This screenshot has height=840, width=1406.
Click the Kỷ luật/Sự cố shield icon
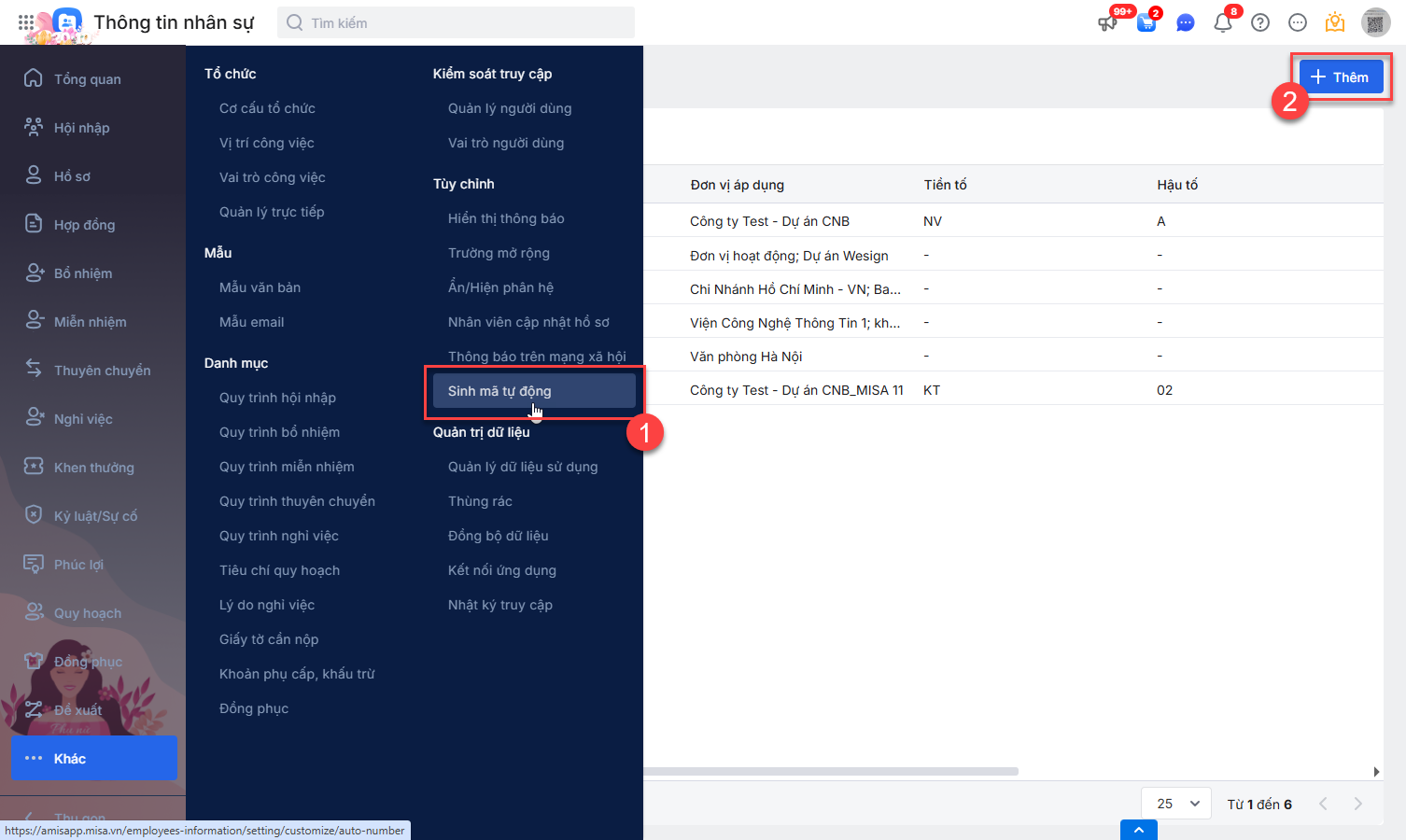[x=34, y=515]
